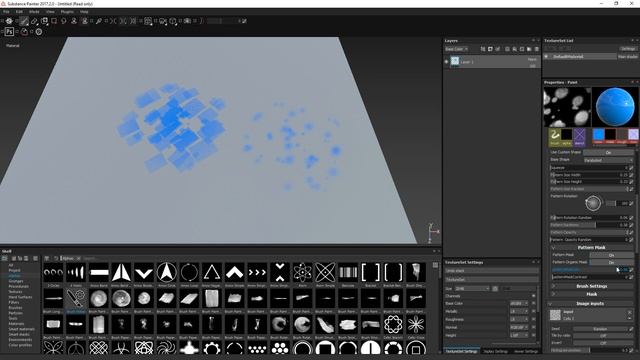Screen dimensions: 640x360
Task: Toggle Use Custom Shape On button
Action: click(608, 152)
